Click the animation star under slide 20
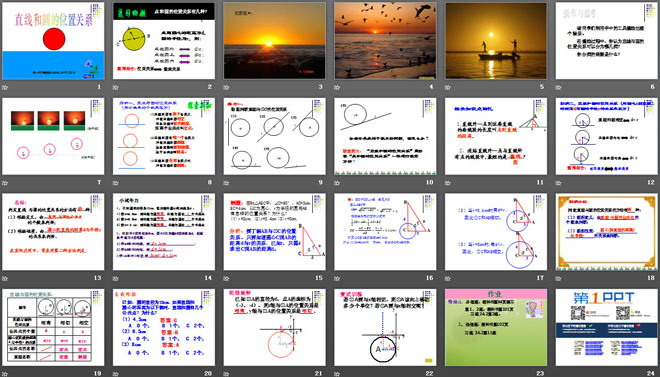This screenshot has width=660, height=377. pyautogui.click(x=116, y=373)
